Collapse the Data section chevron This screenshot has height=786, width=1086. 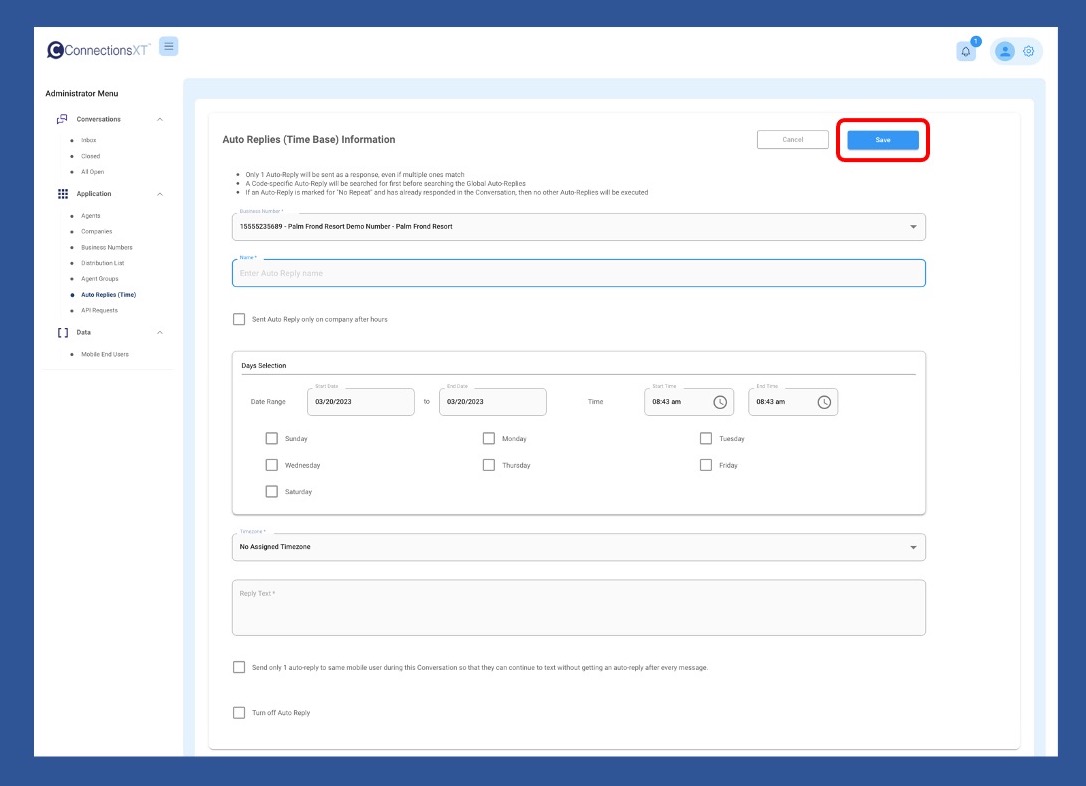click(160, 332)
